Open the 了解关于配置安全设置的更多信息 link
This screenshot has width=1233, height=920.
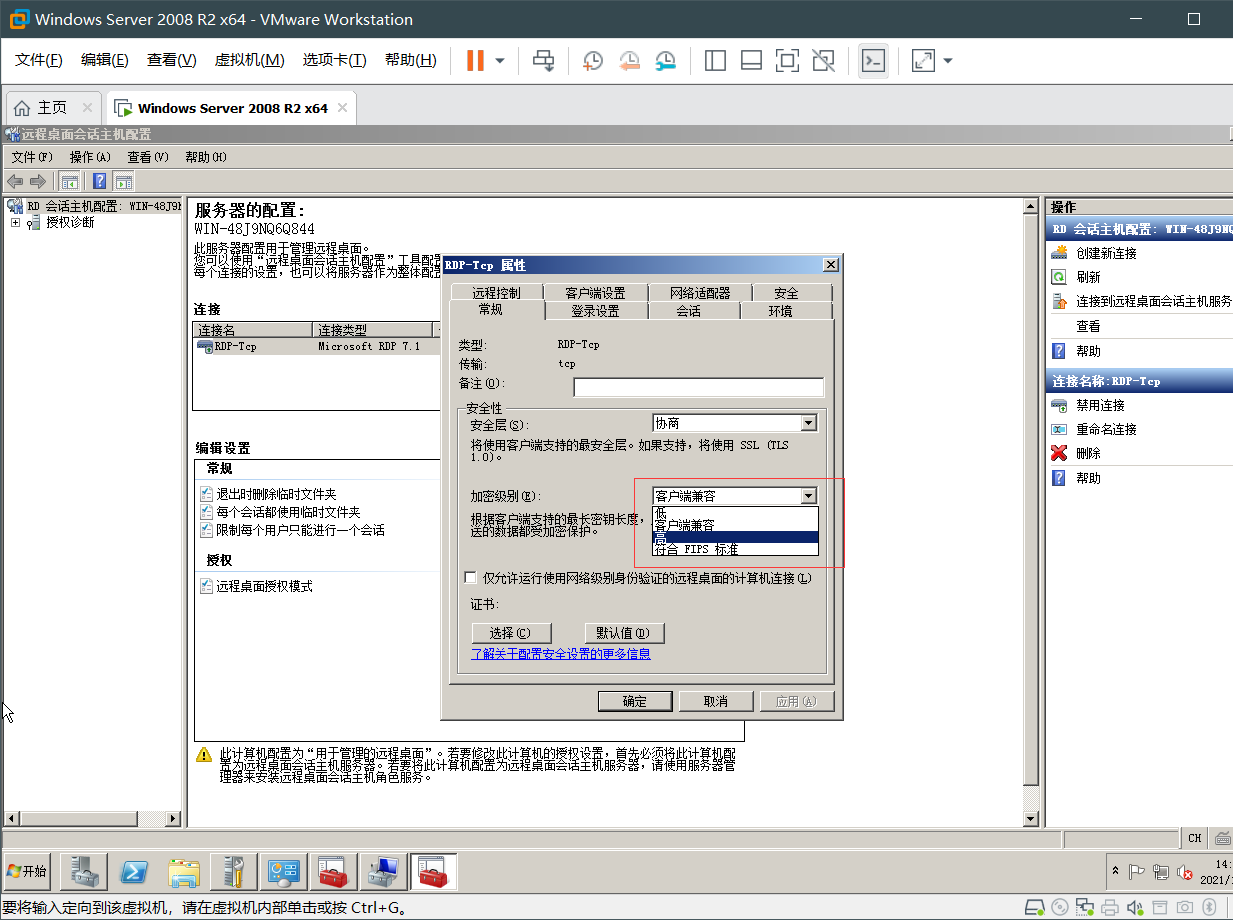(561, 654)
